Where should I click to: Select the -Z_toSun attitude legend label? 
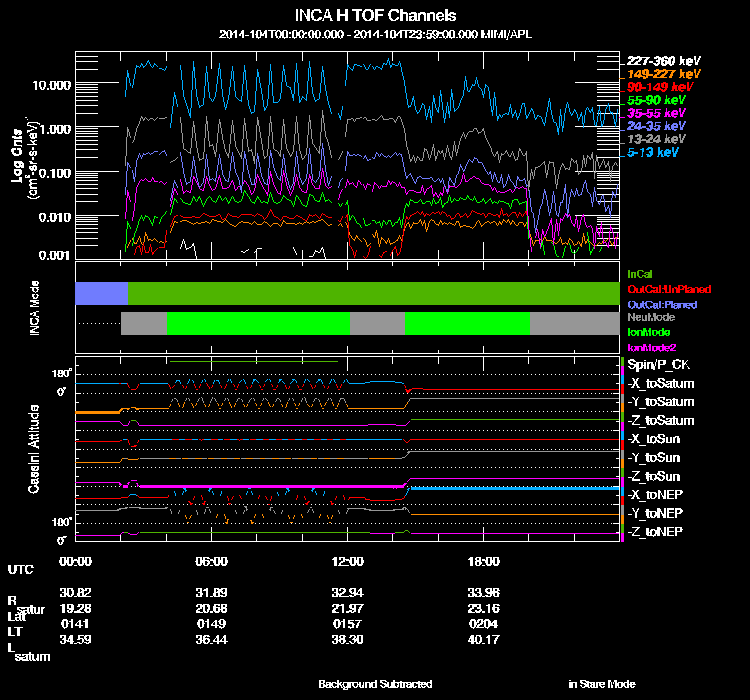tap(653, 477)
